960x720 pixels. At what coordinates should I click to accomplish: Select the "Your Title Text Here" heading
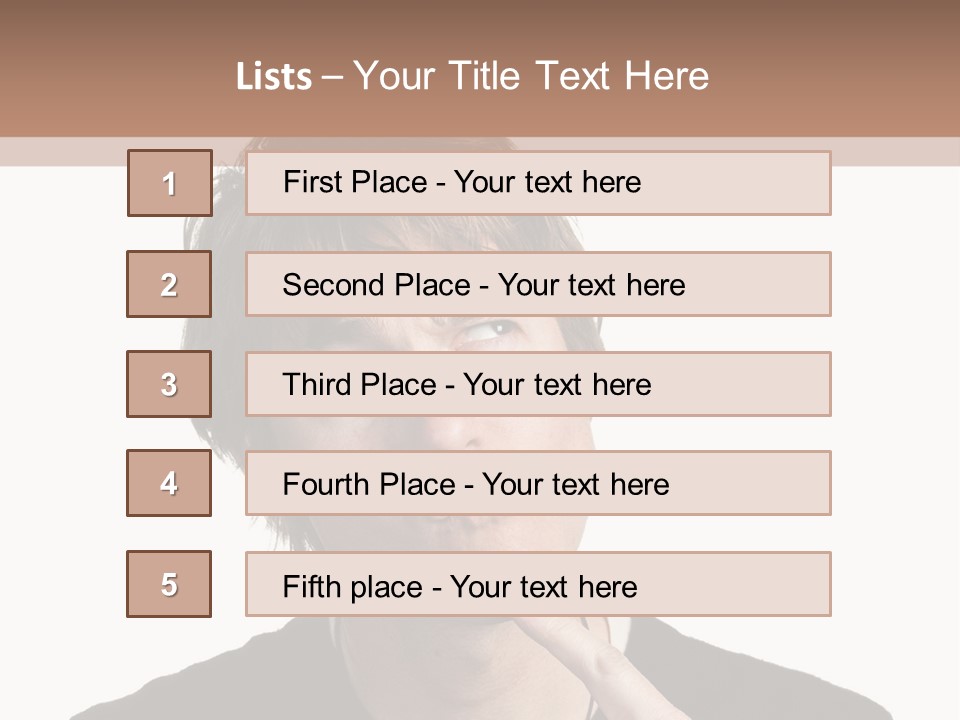click(531, 76)
